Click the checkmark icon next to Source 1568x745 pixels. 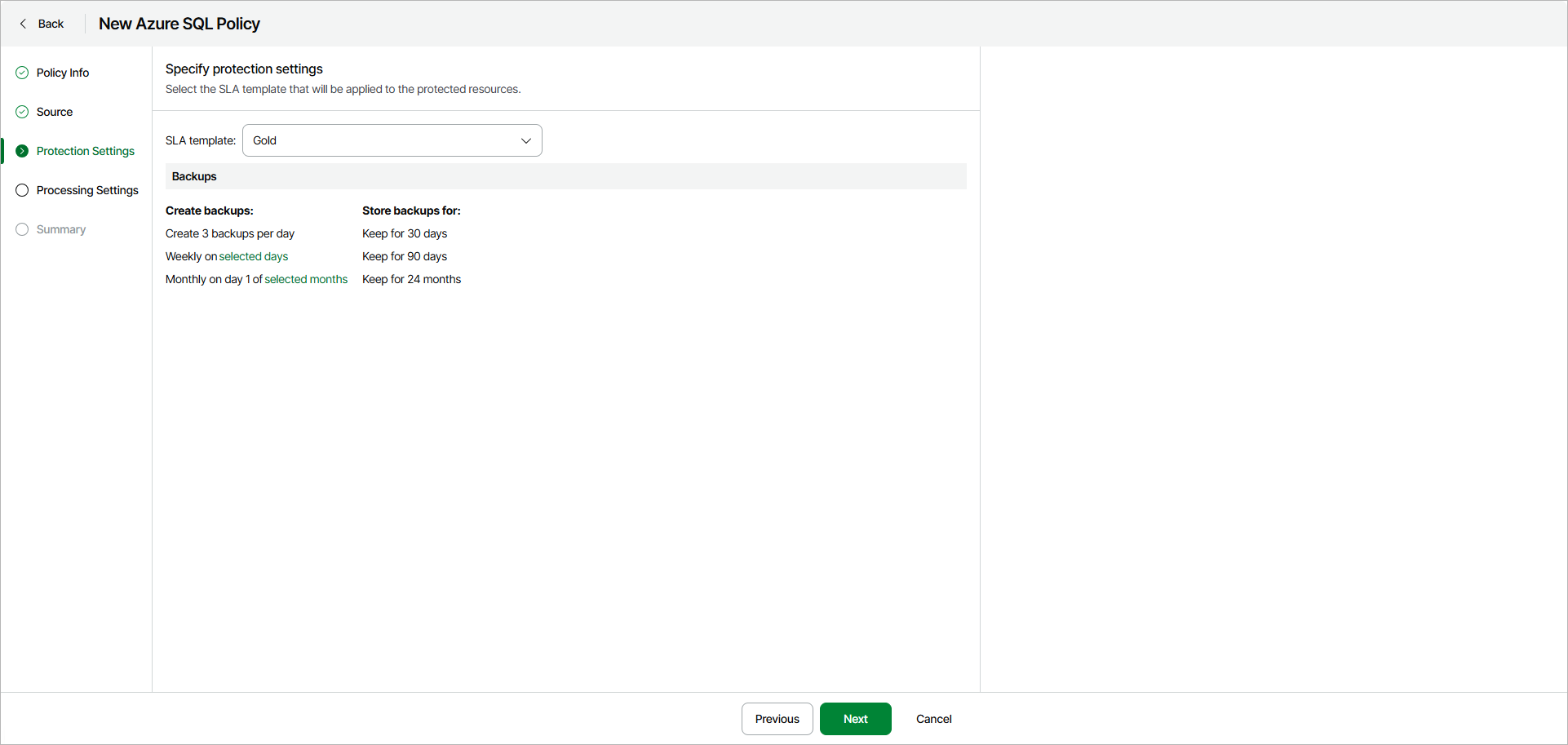(21, 112)
